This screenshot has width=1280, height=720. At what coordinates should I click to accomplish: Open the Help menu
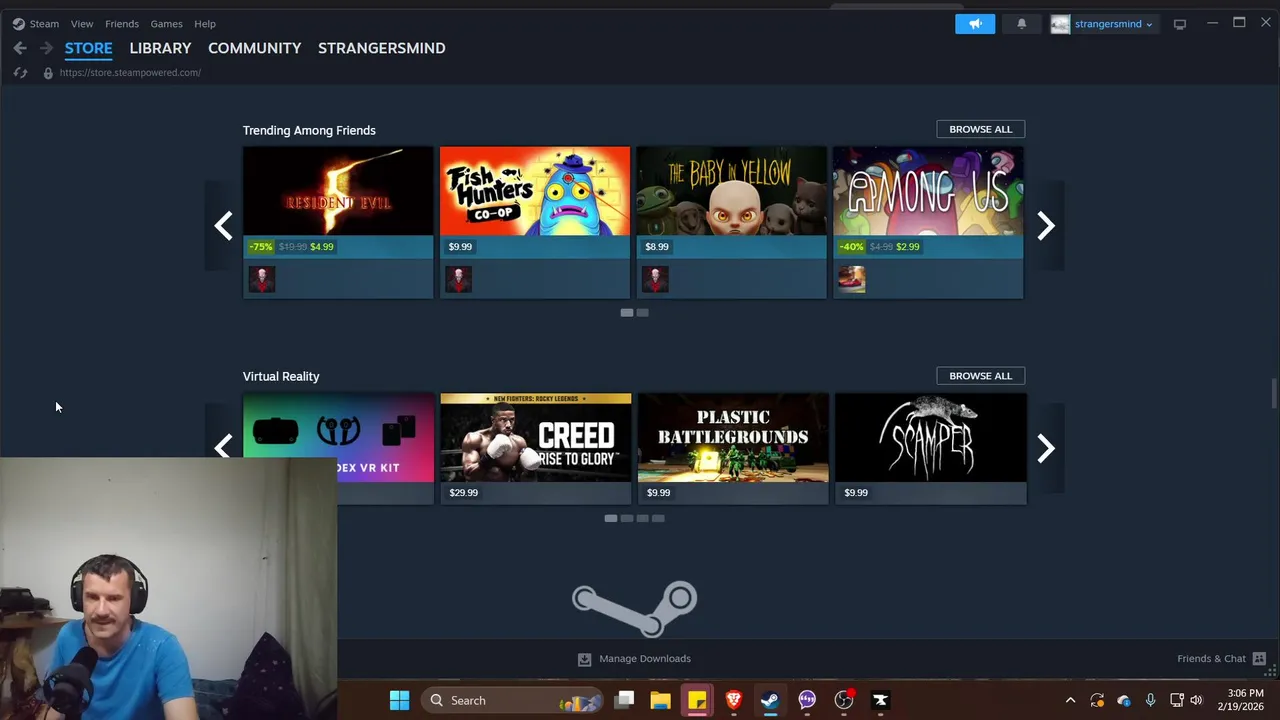click(205, 24)
